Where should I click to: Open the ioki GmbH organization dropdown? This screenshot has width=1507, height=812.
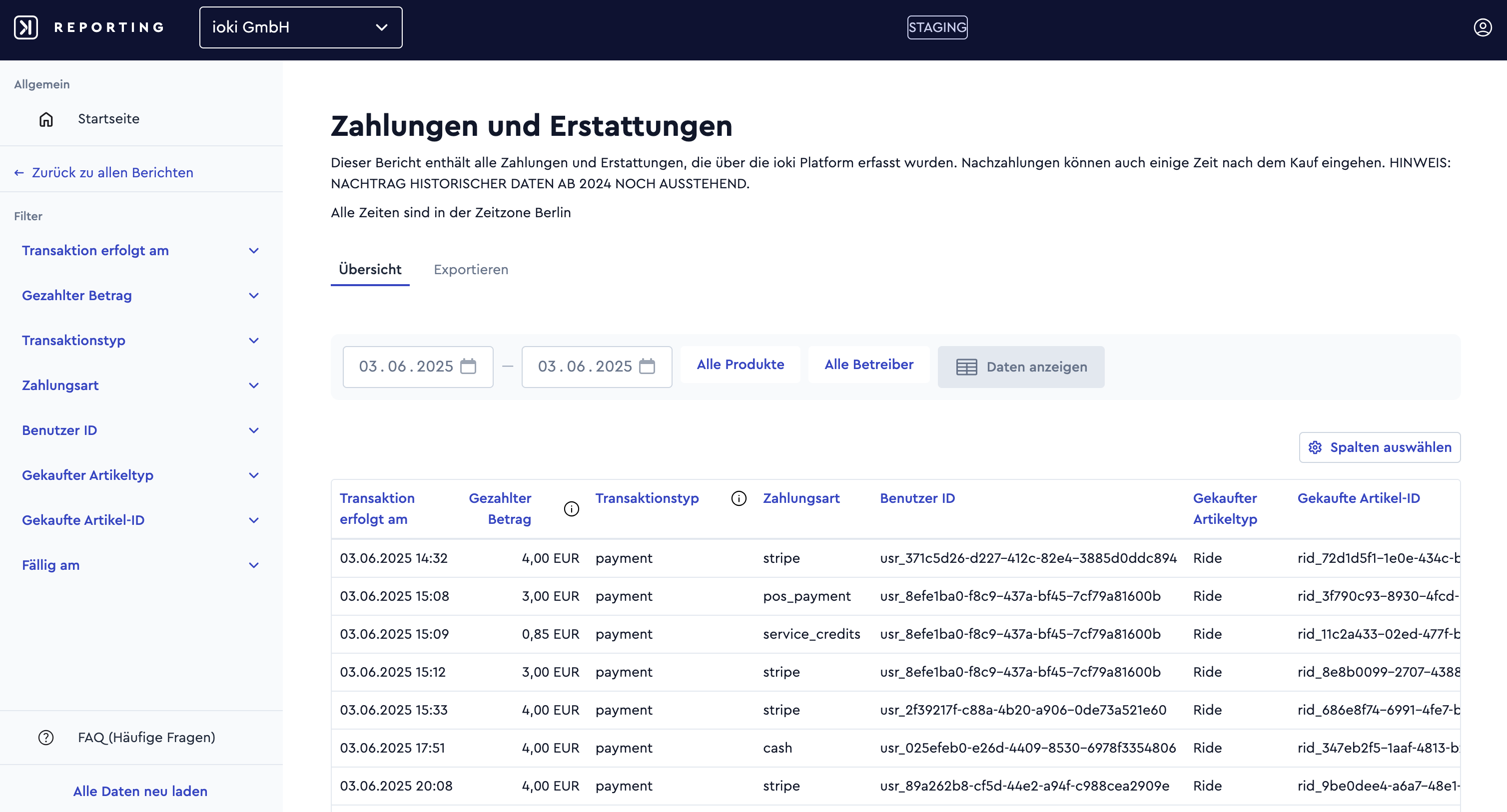point(301,27)
